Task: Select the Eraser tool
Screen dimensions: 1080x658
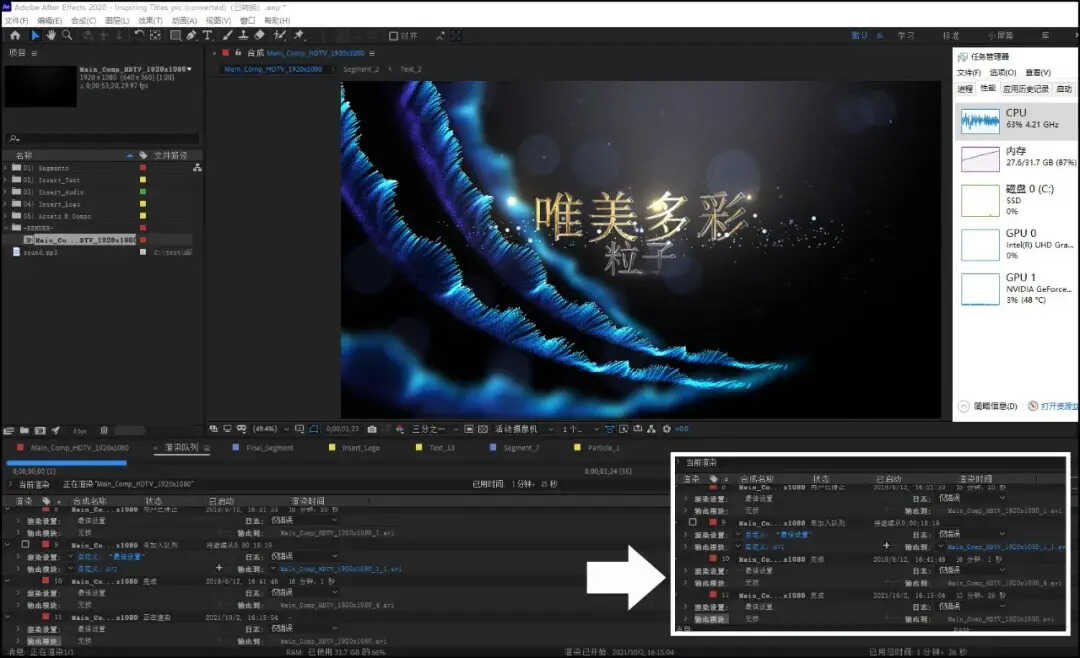Action: pyautogui.click(x=260, y=35)
